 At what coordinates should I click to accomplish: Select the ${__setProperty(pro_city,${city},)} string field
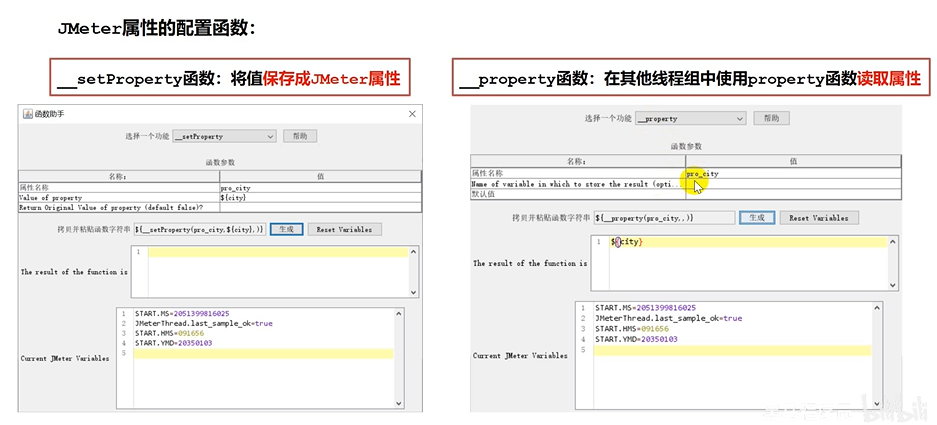200,230
